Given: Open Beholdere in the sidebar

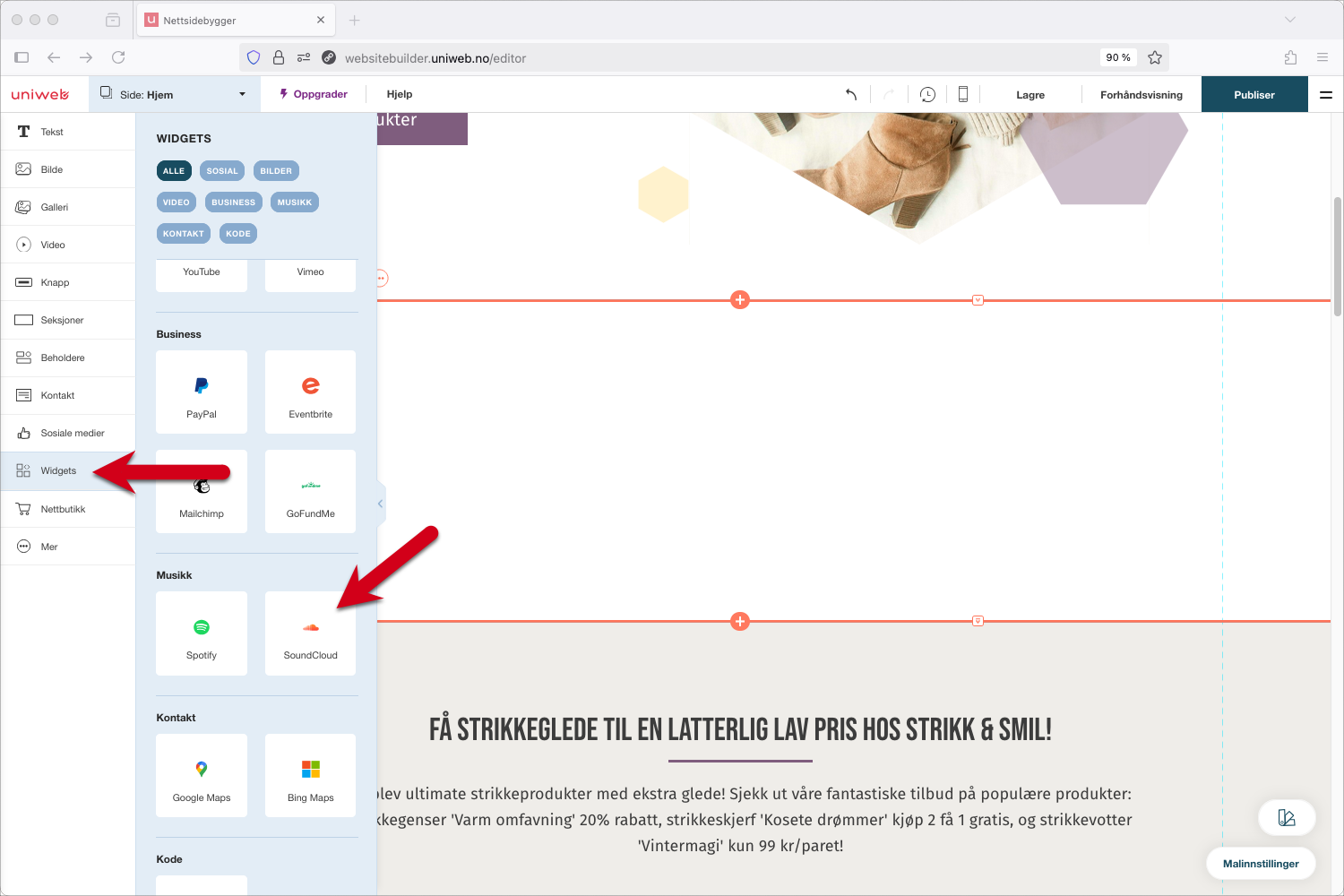Looking at the screenshot, I should [x=68, y=358].
